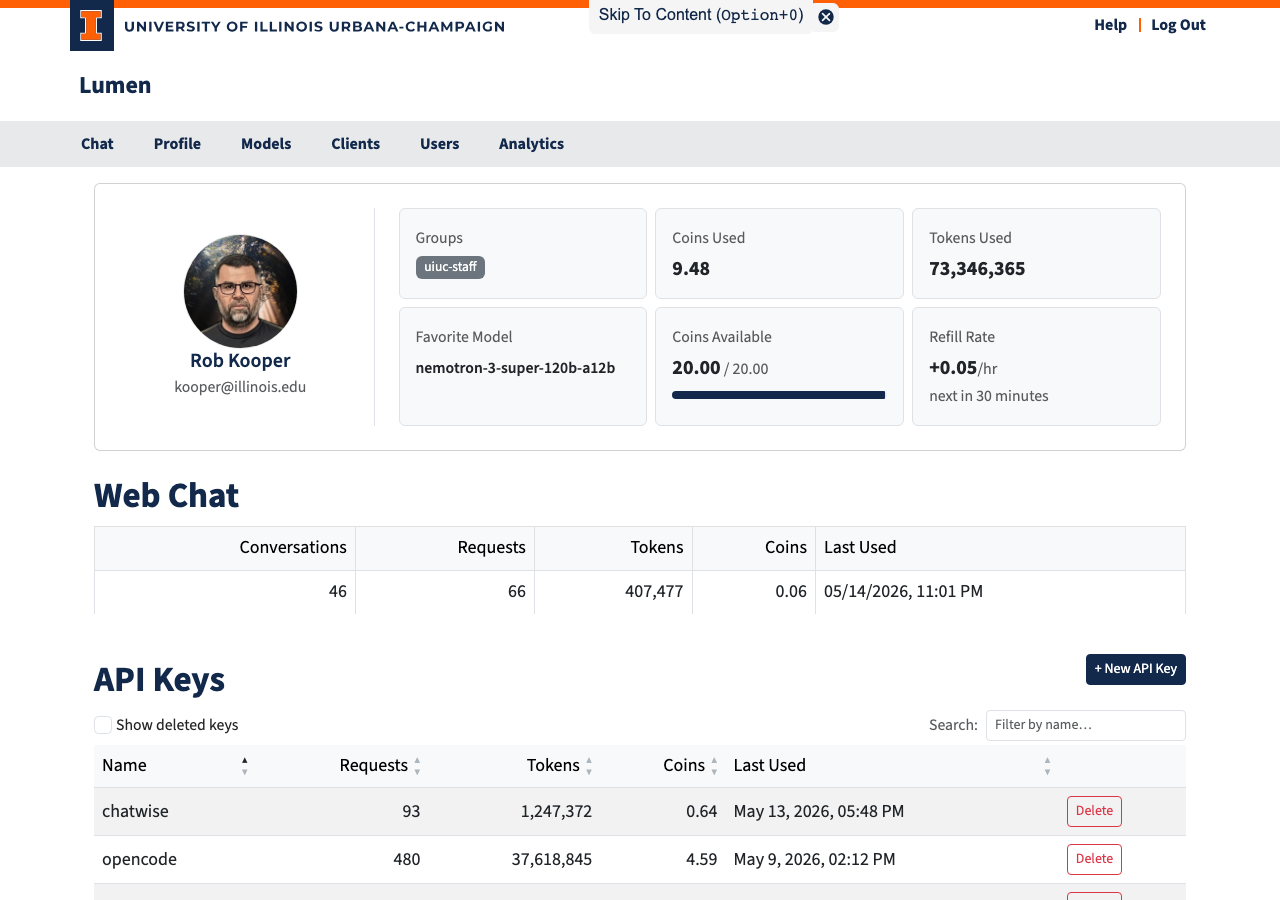Click the Lumen site title
The width and height of the screenshot is (1280, 900).
tap(115, 85)
